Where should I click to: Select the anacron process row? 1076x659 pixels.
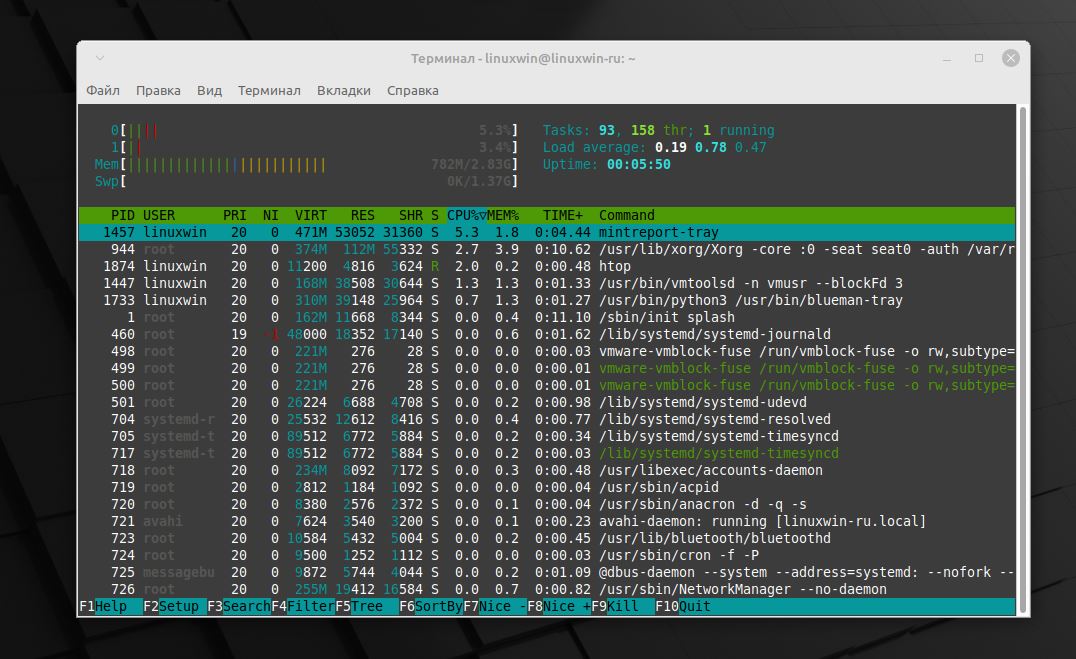(x=547, y=505)
